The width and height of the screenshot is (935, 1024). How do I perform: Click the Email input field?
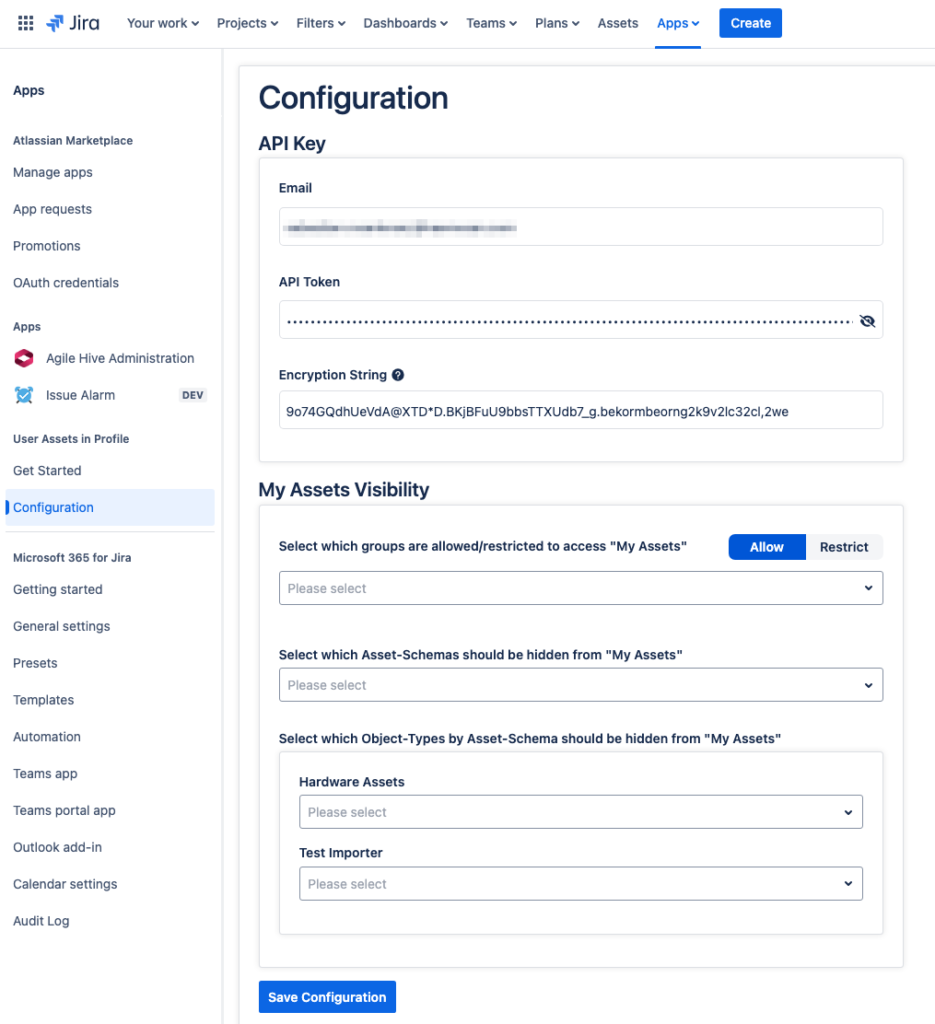pos(580,227)
